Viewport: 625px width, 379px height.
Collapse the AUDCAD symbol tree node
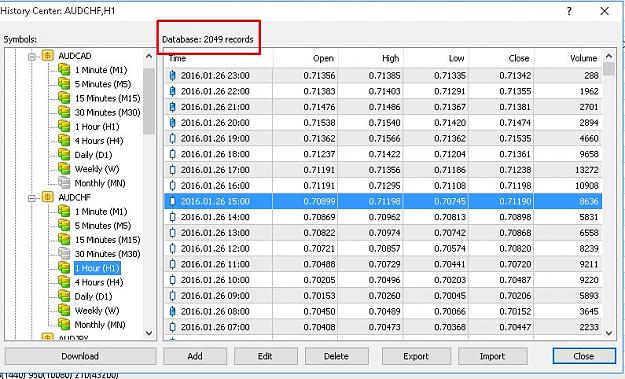pyautogui.click(x=31, y=56)
